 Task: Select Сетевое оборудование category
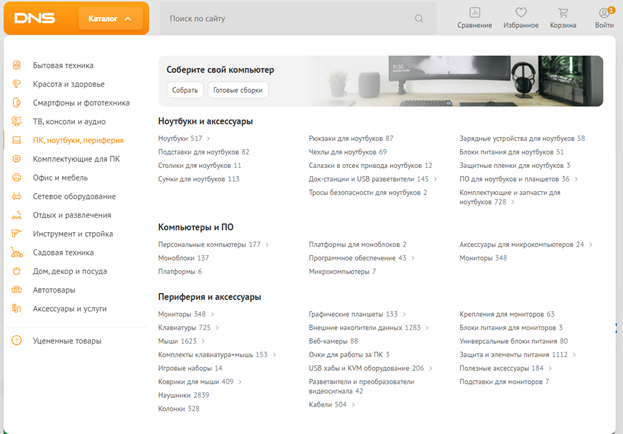(x=74, y=196)
